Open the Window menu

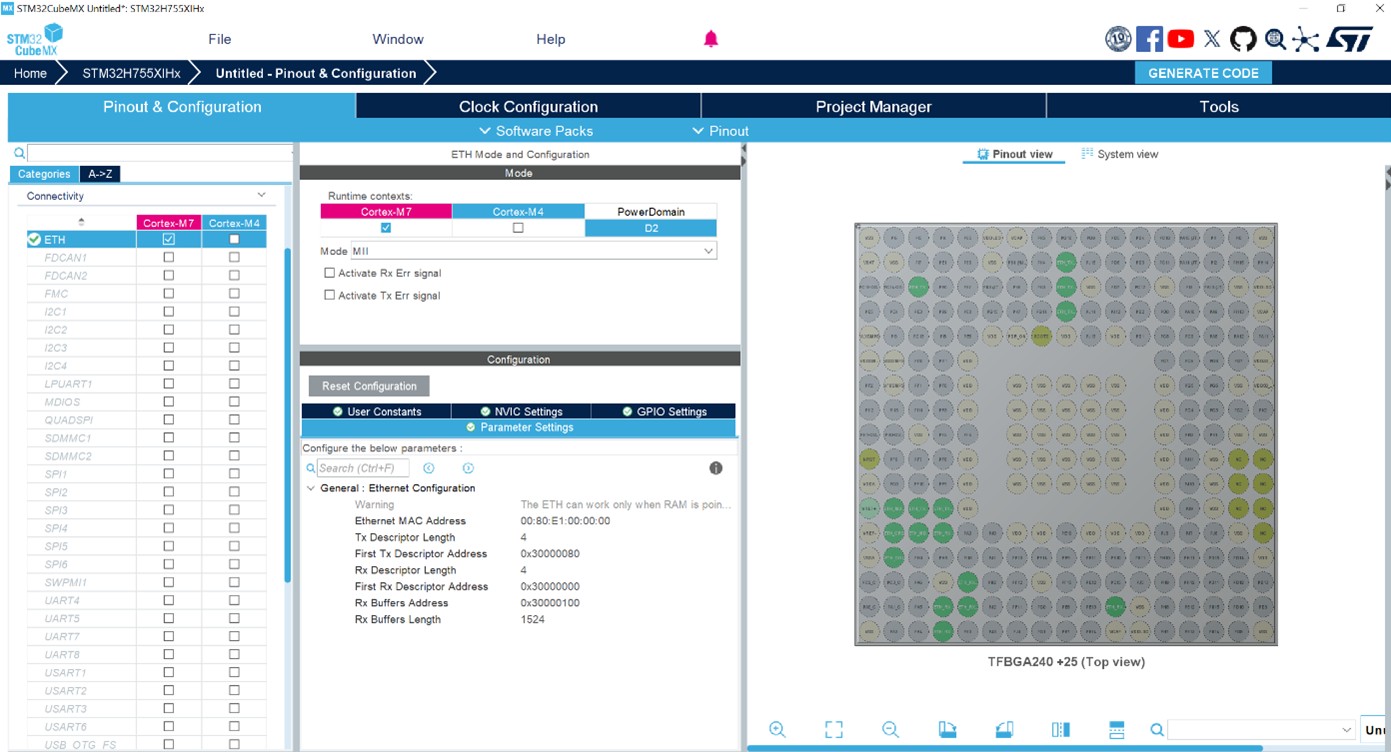[x=398, y=39]
